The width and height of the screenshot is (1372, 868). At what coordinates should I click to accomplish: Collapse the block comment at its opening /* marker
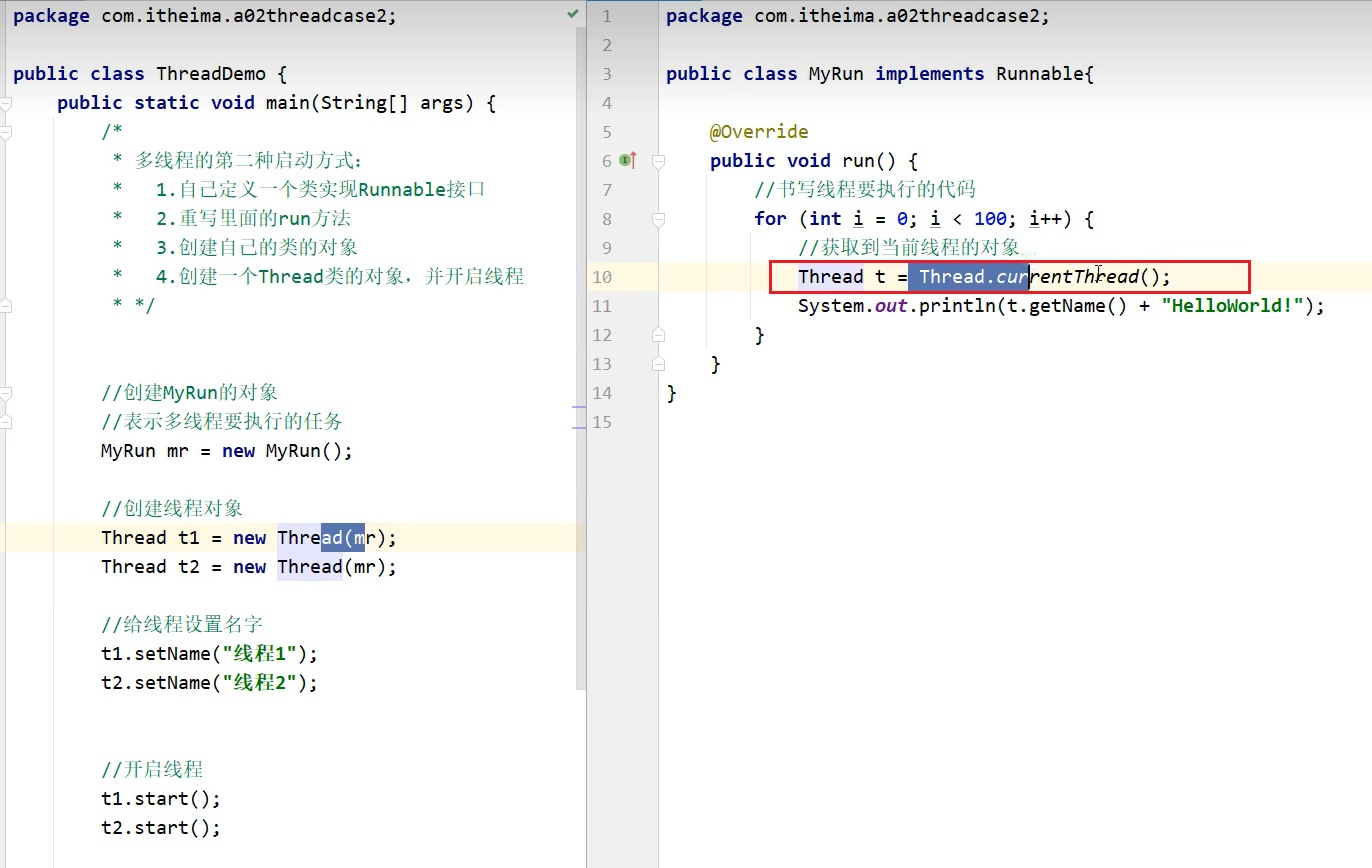tap(6, 132)
